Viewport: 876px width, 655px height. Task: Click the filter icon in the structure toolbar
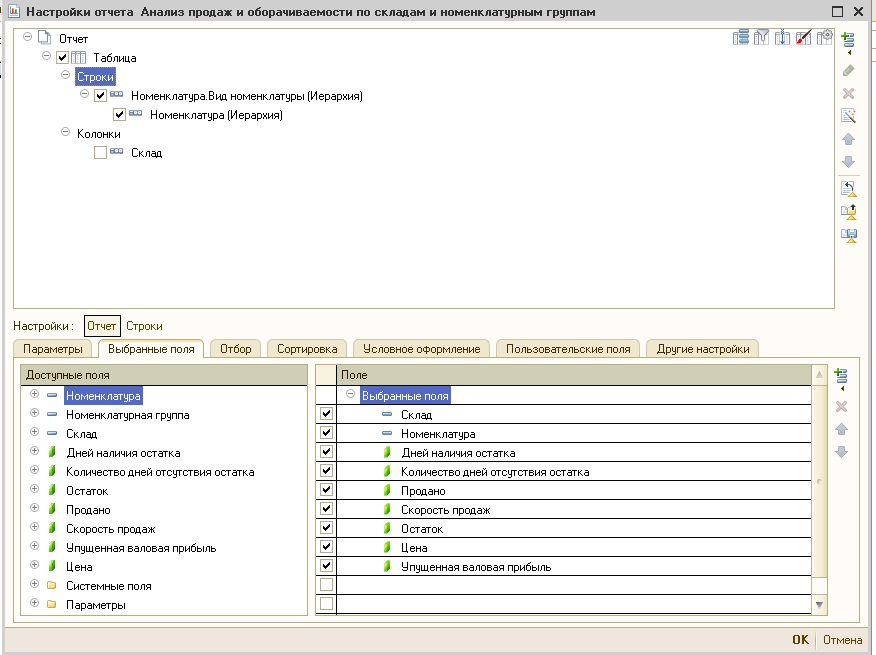click(762, 38)
